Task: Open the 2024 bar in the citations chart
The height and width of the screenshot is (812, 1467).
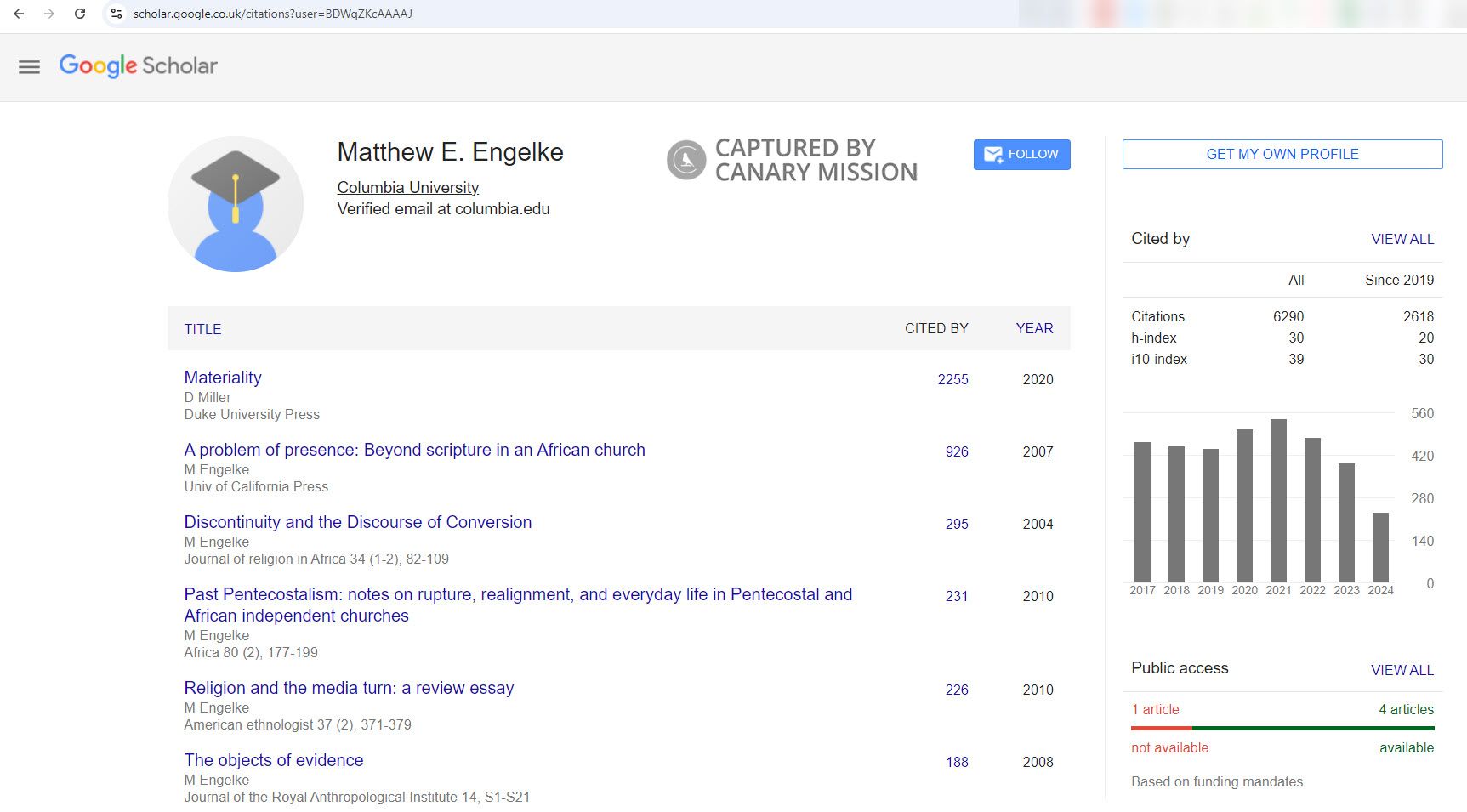Action: (1380, 547)
